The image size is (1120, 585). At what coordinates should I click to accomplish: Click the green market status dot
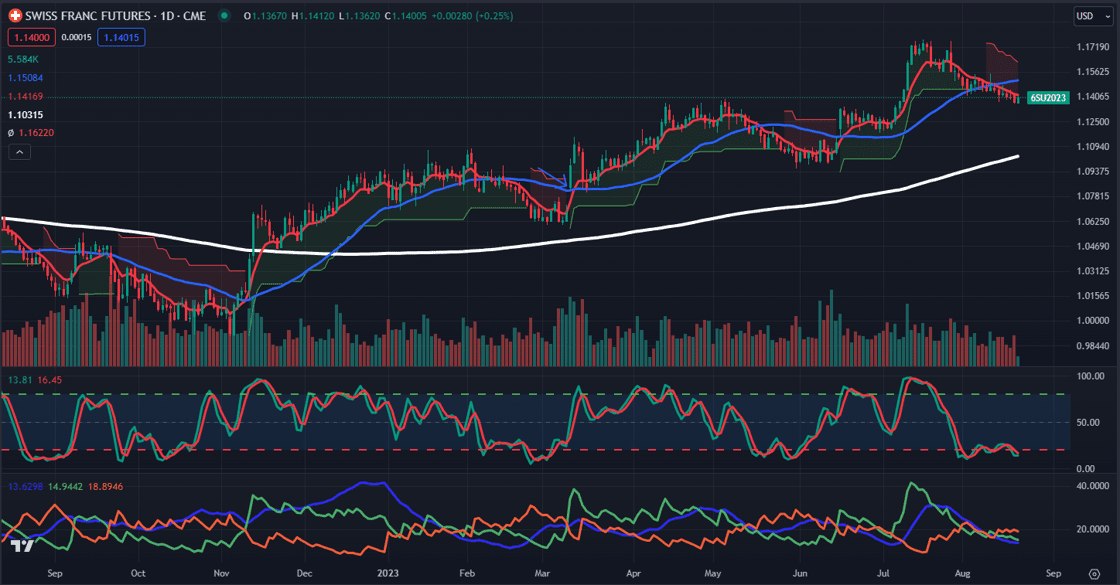224,16
